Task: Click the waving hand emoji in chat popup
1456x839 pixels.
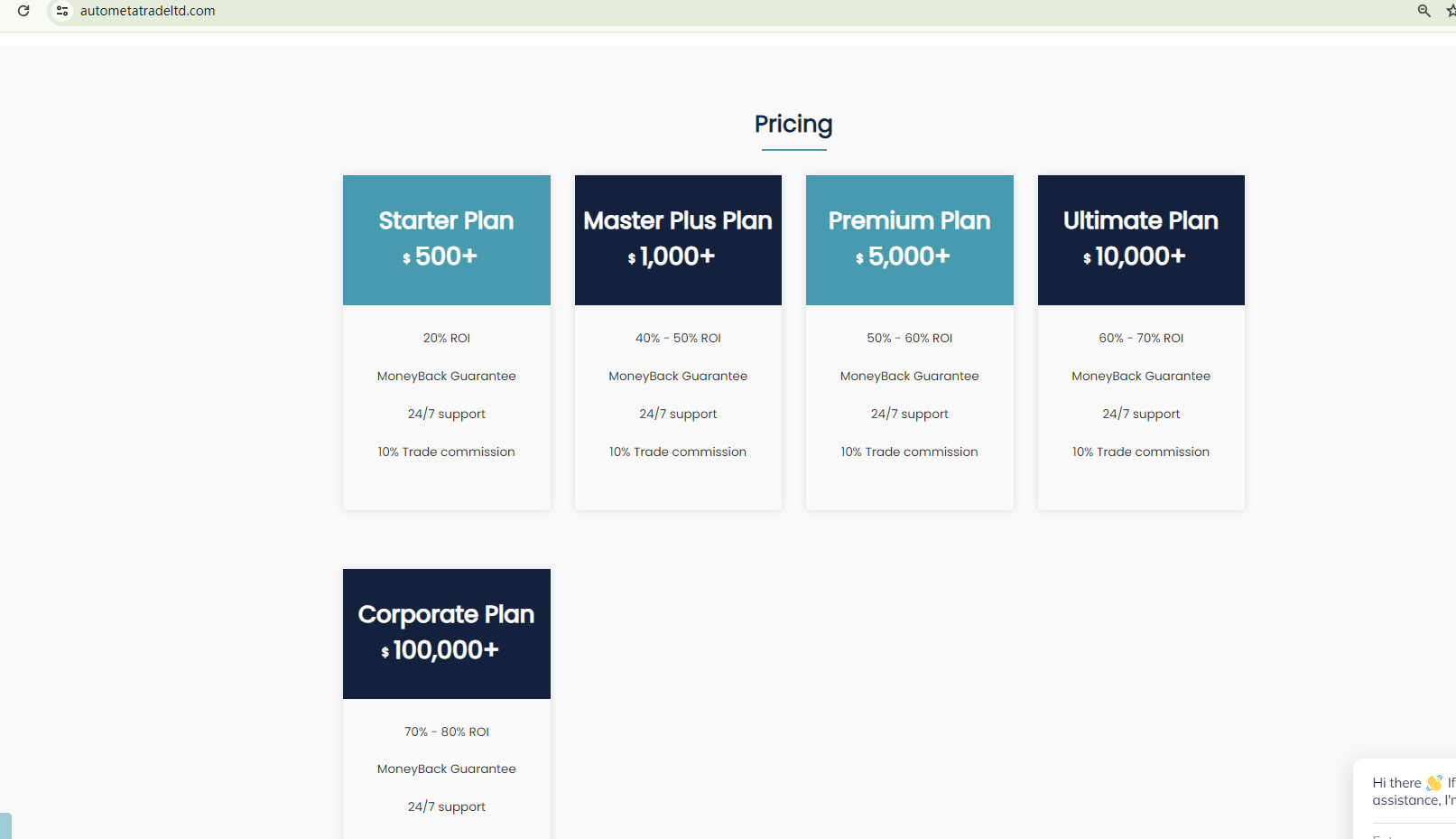Action: pyautogui.click(x=1433, y=783)
